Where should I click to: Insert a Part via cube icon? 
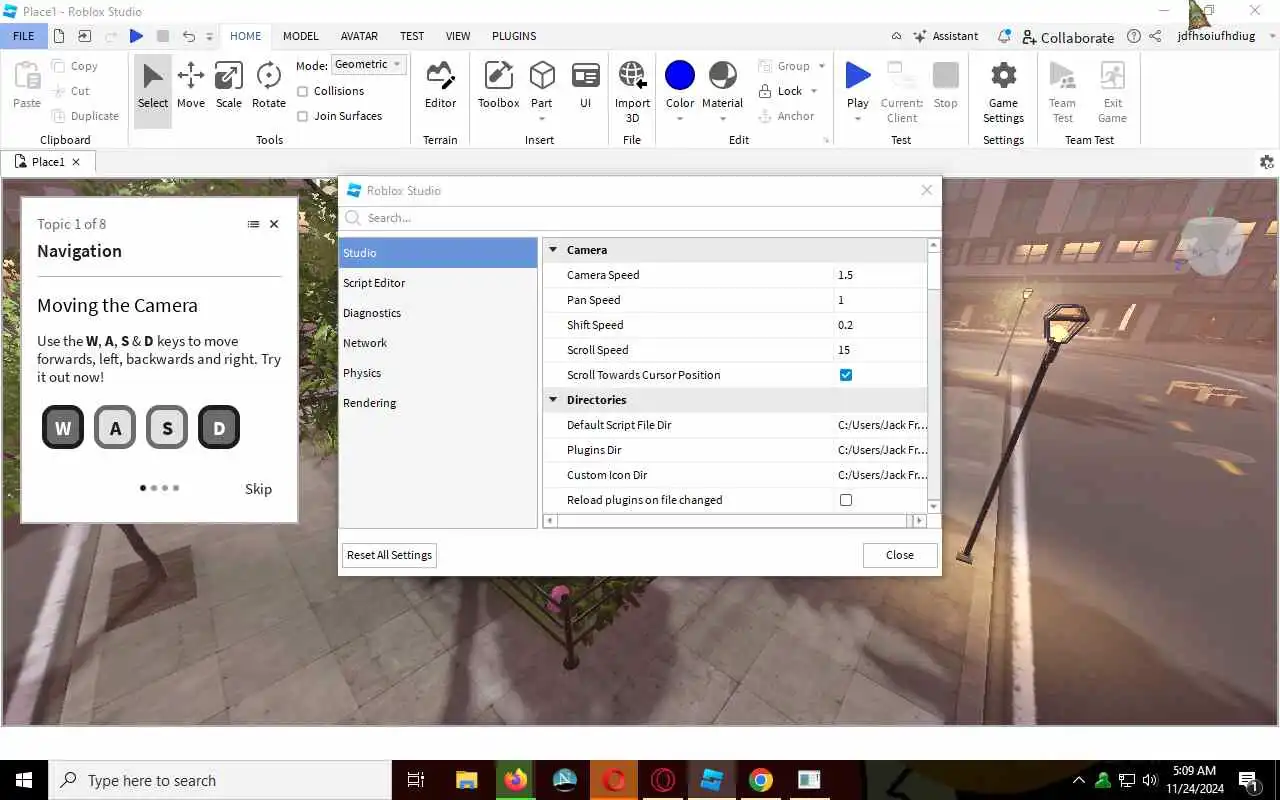pos(542,76)
